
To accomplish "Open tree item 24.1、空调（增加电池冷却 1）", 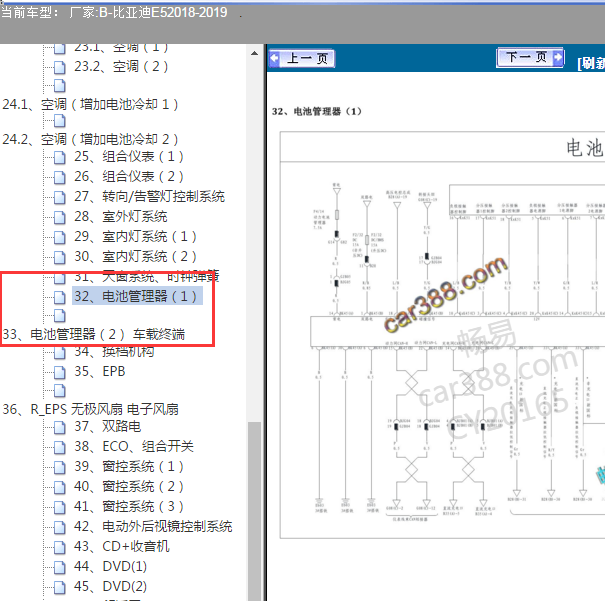I will coord(90,104).
